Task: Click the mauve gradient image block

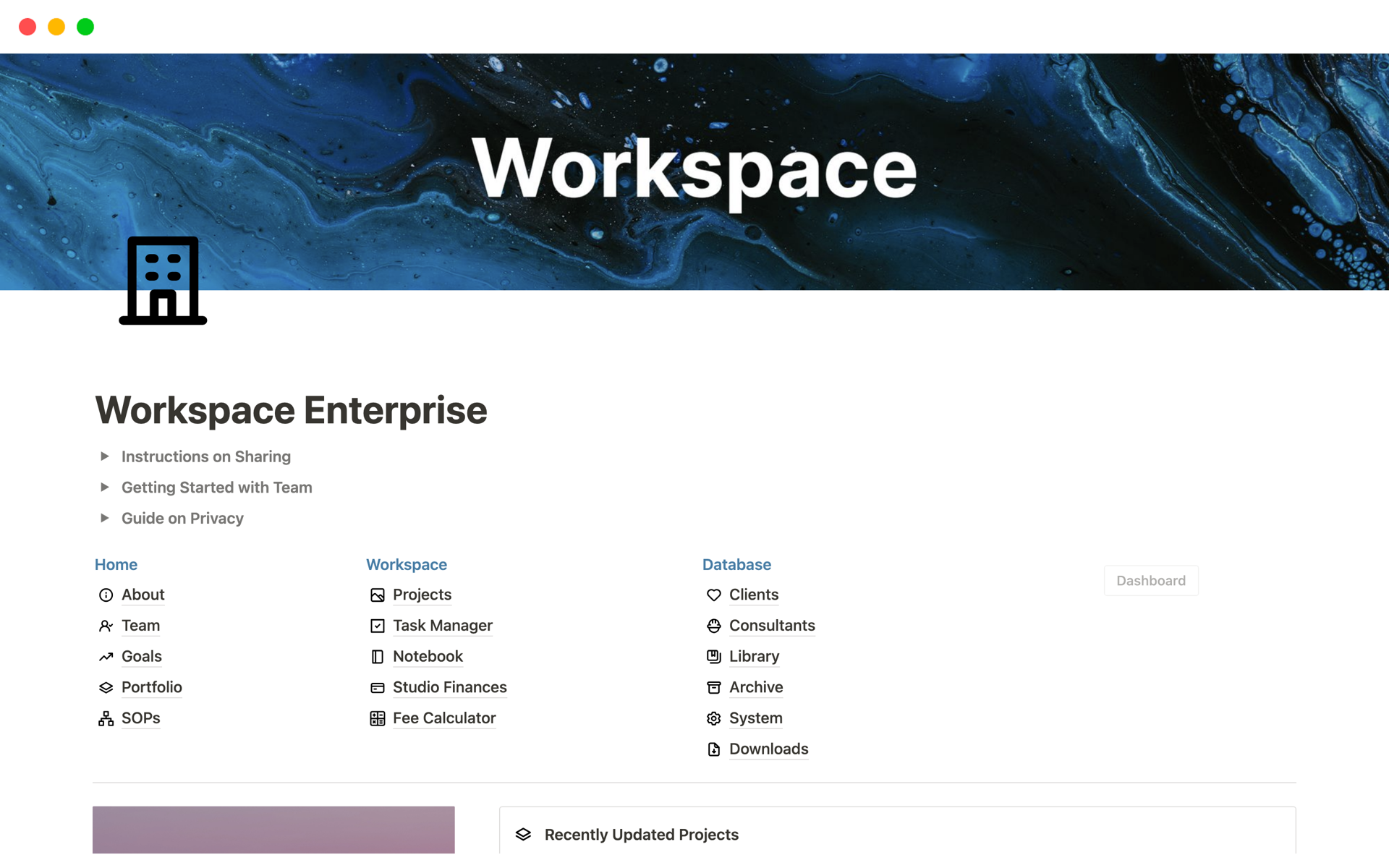Action: [273, 830]
